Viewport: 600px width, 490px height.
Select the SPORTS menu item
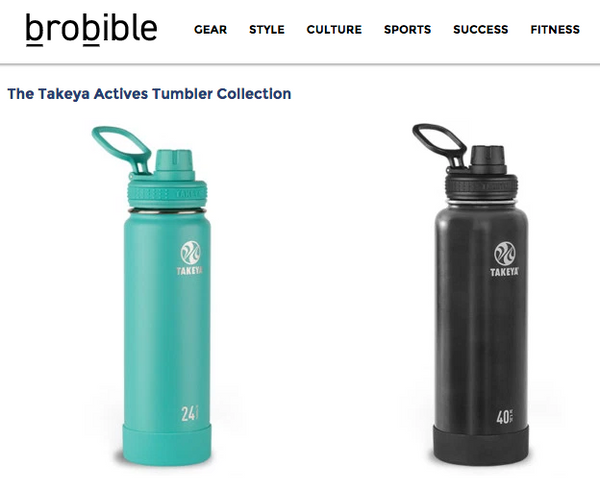(408, 29)
